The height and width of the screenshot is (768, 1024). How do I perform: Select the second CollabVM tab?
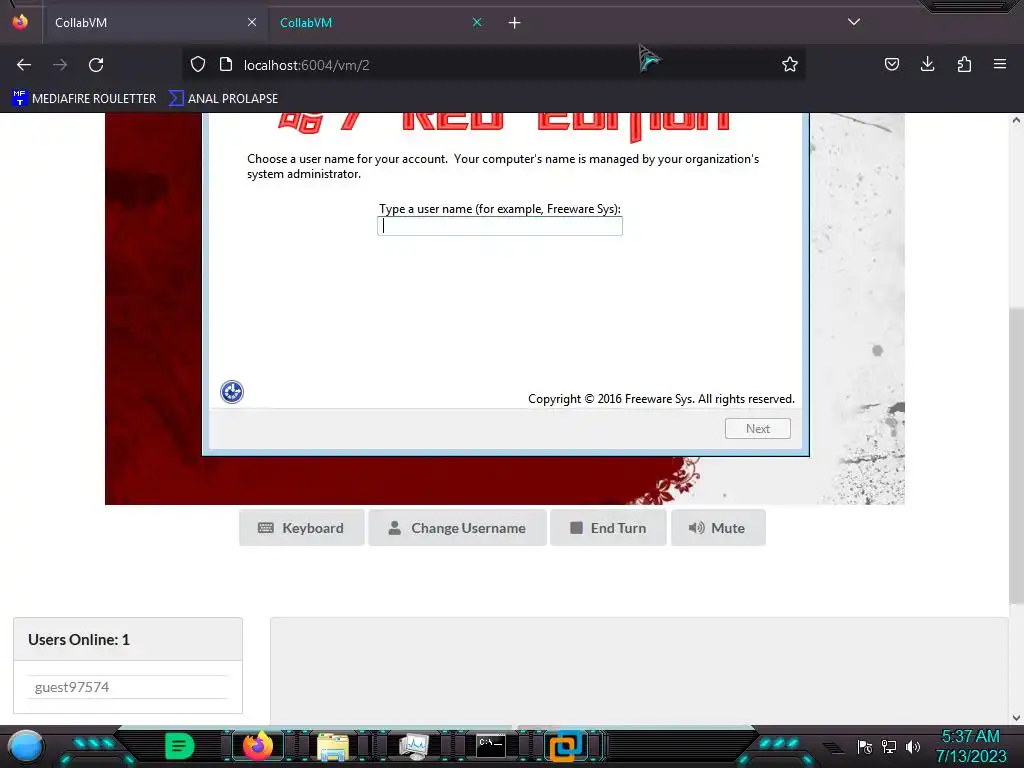380,23
